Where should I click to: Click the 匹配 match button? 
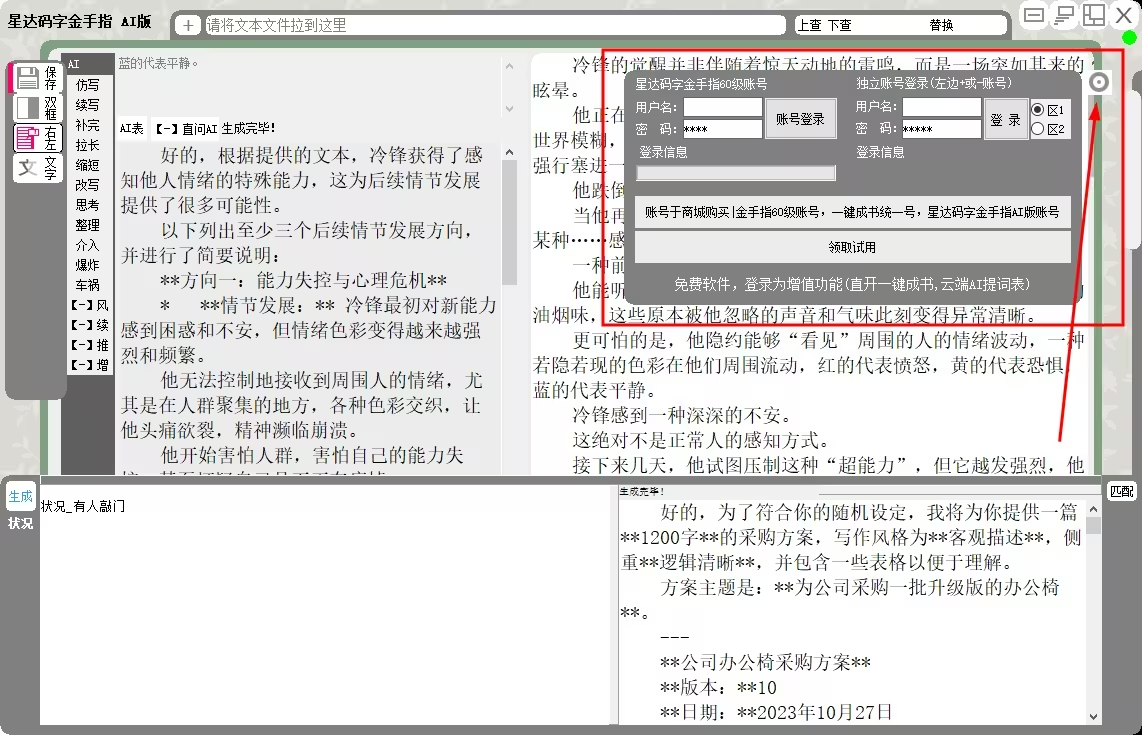[1121, 492]
